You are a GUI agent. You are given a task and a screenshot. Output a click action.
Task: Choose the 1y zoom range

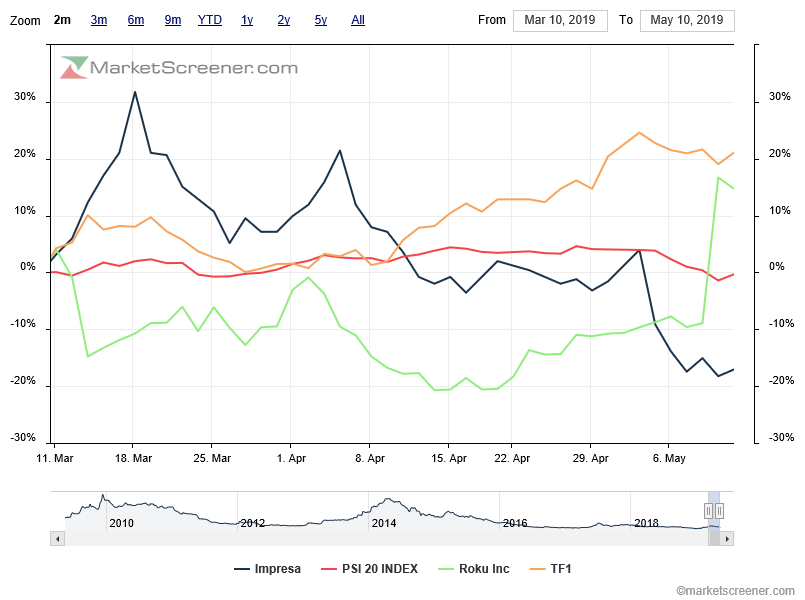(247, 20)
